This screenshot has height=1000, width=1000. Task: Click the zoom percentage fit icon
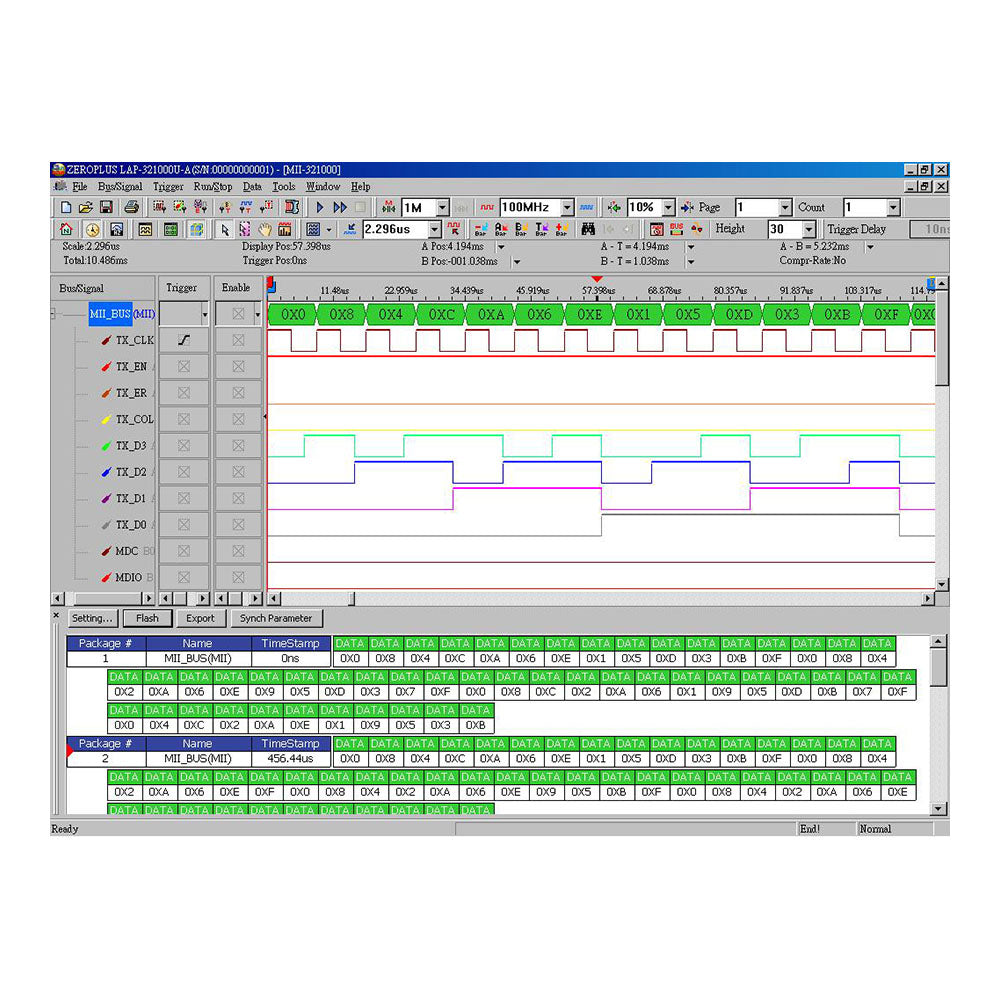click(x=613, y=208)
